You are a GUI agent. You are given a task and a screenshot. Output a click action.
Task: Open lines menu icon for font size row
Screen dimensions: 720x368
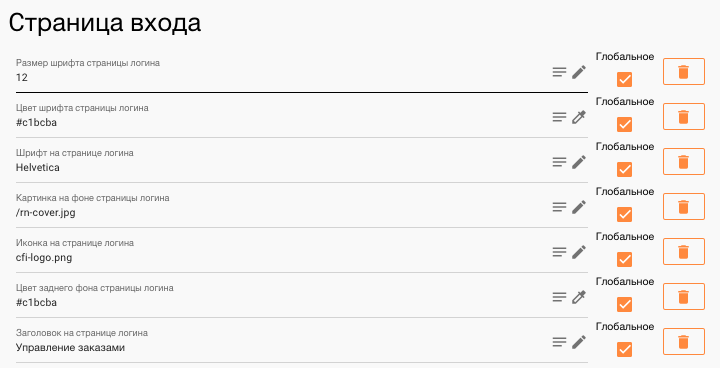click(x=559, y=72)
